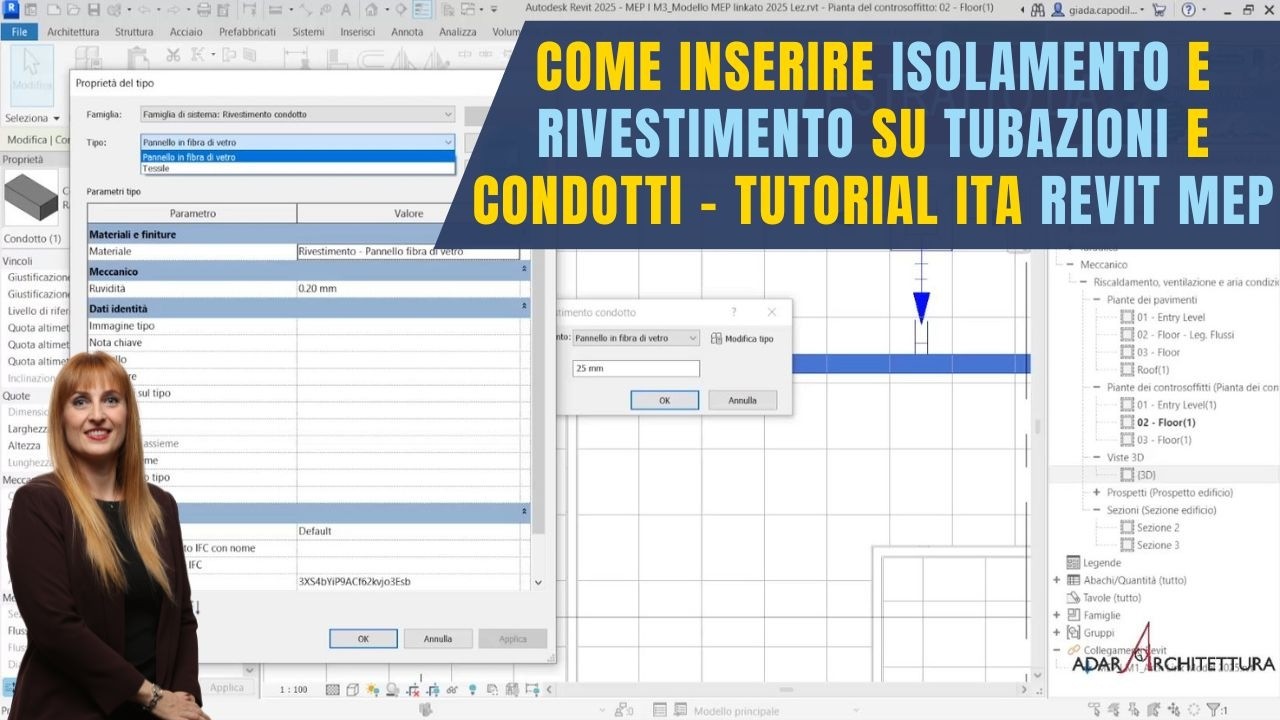Open 02 - Floor - Leg. Flussi view
Viewport: 1280px width, 720px height.
1186,335
